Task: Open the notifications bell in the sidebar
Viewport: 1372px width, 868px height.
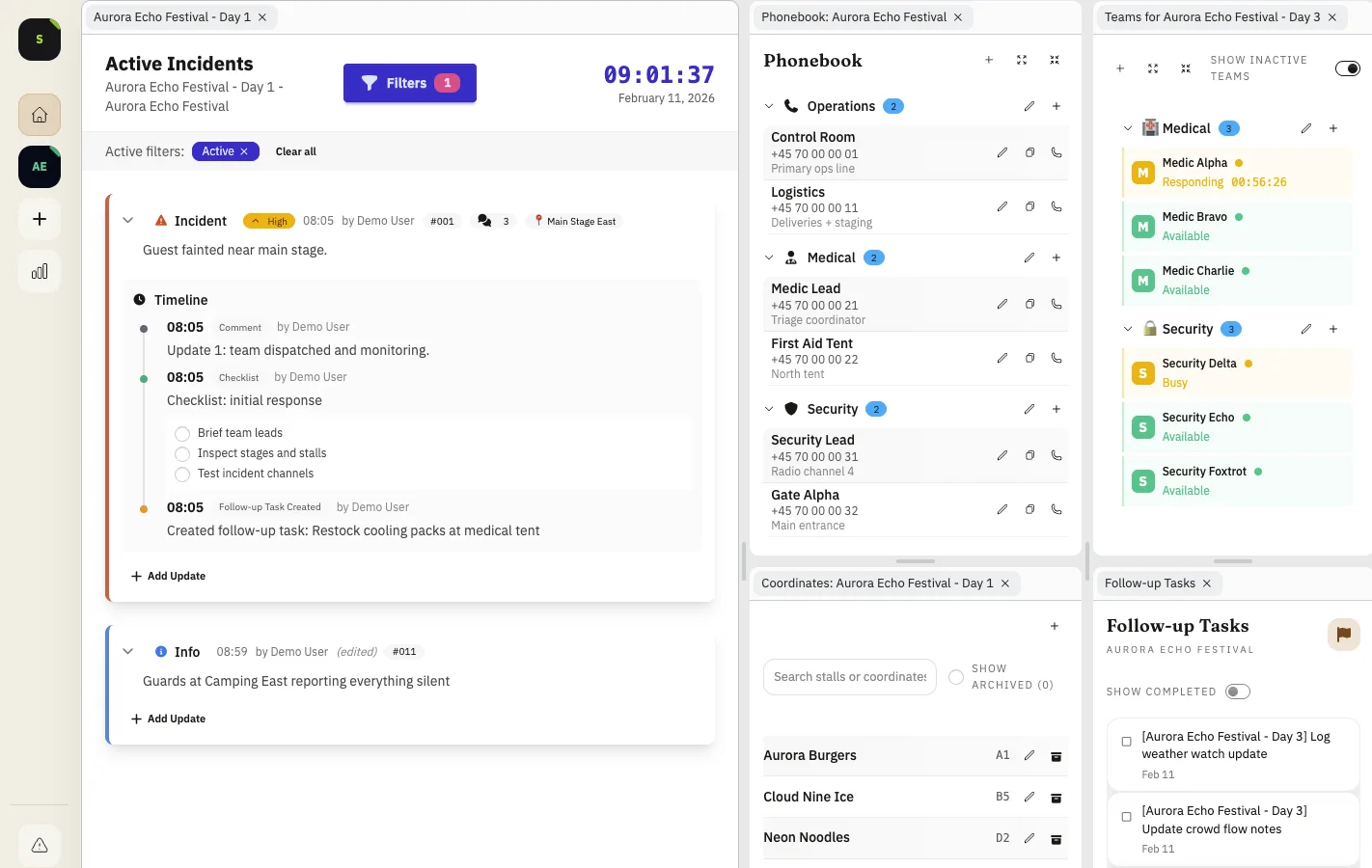Action: pos(39,845)
